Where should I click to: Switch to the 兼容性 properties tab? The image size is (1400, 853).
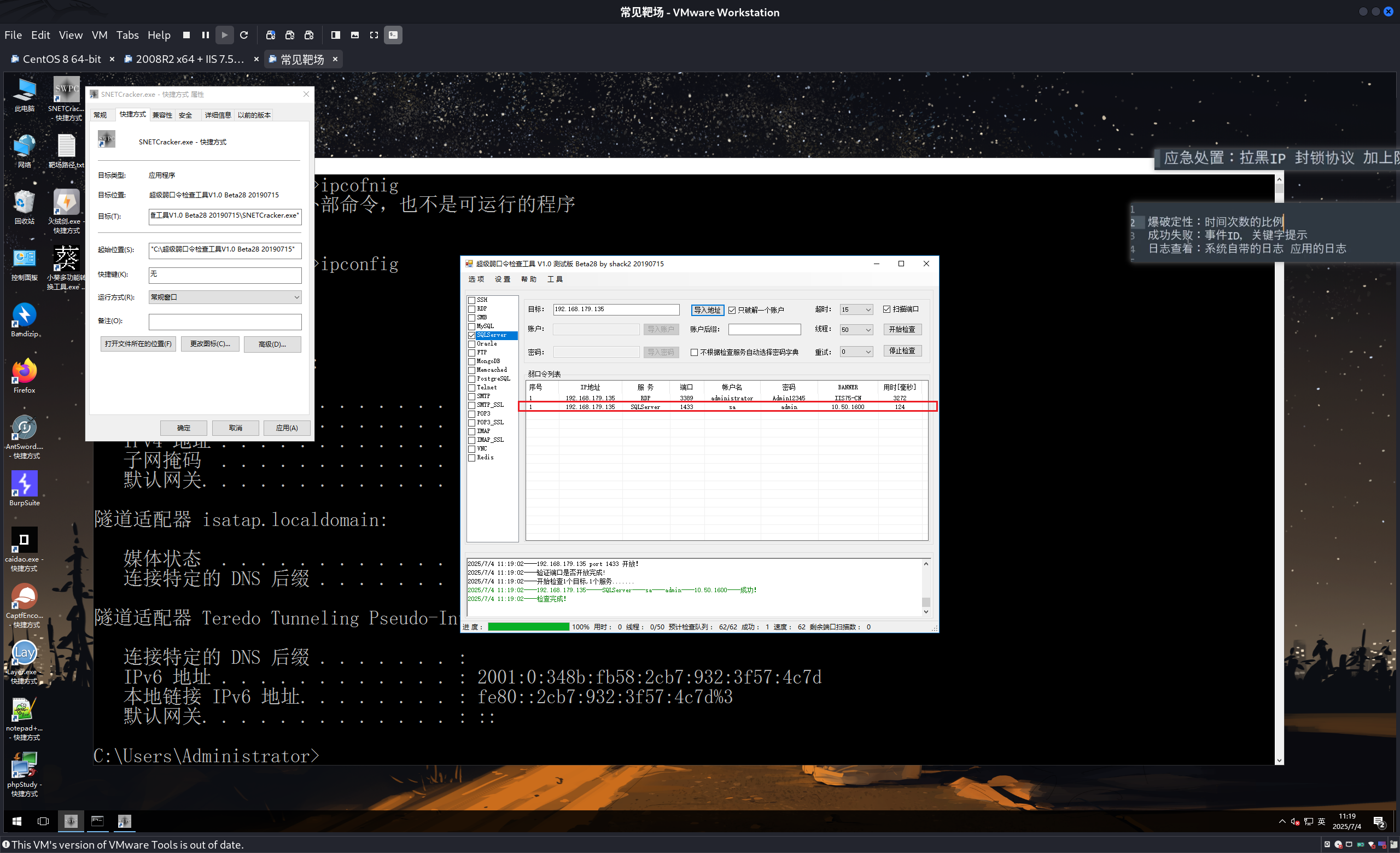(162, 115)
